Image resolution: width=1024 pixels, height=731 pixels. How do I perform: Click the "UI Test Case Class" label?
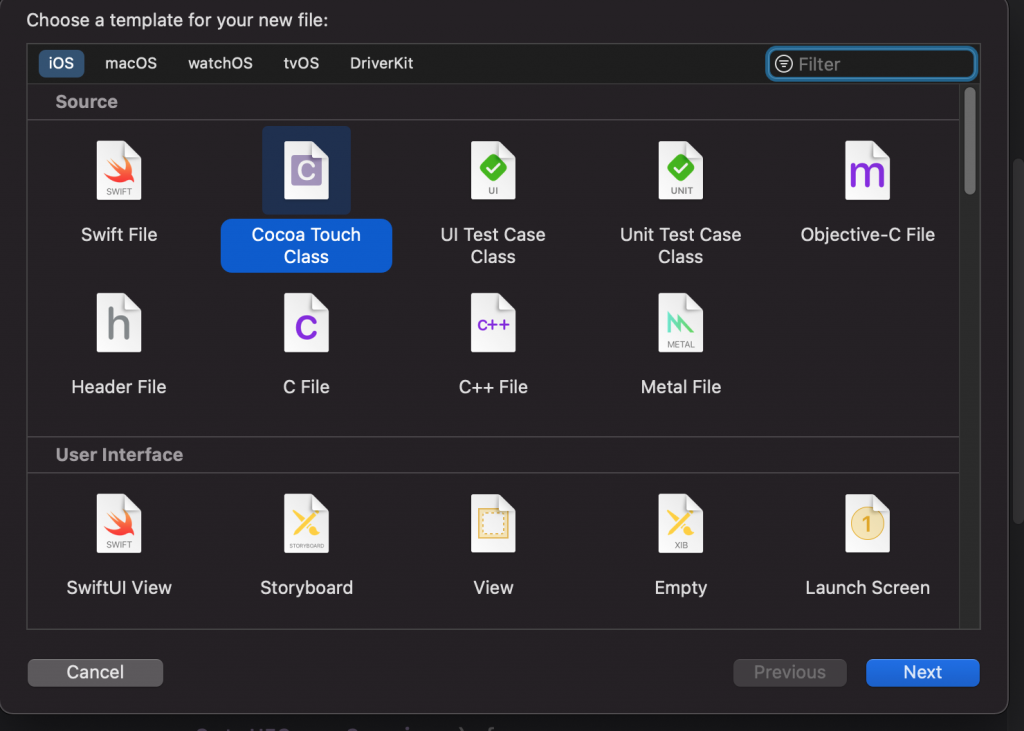493,246
